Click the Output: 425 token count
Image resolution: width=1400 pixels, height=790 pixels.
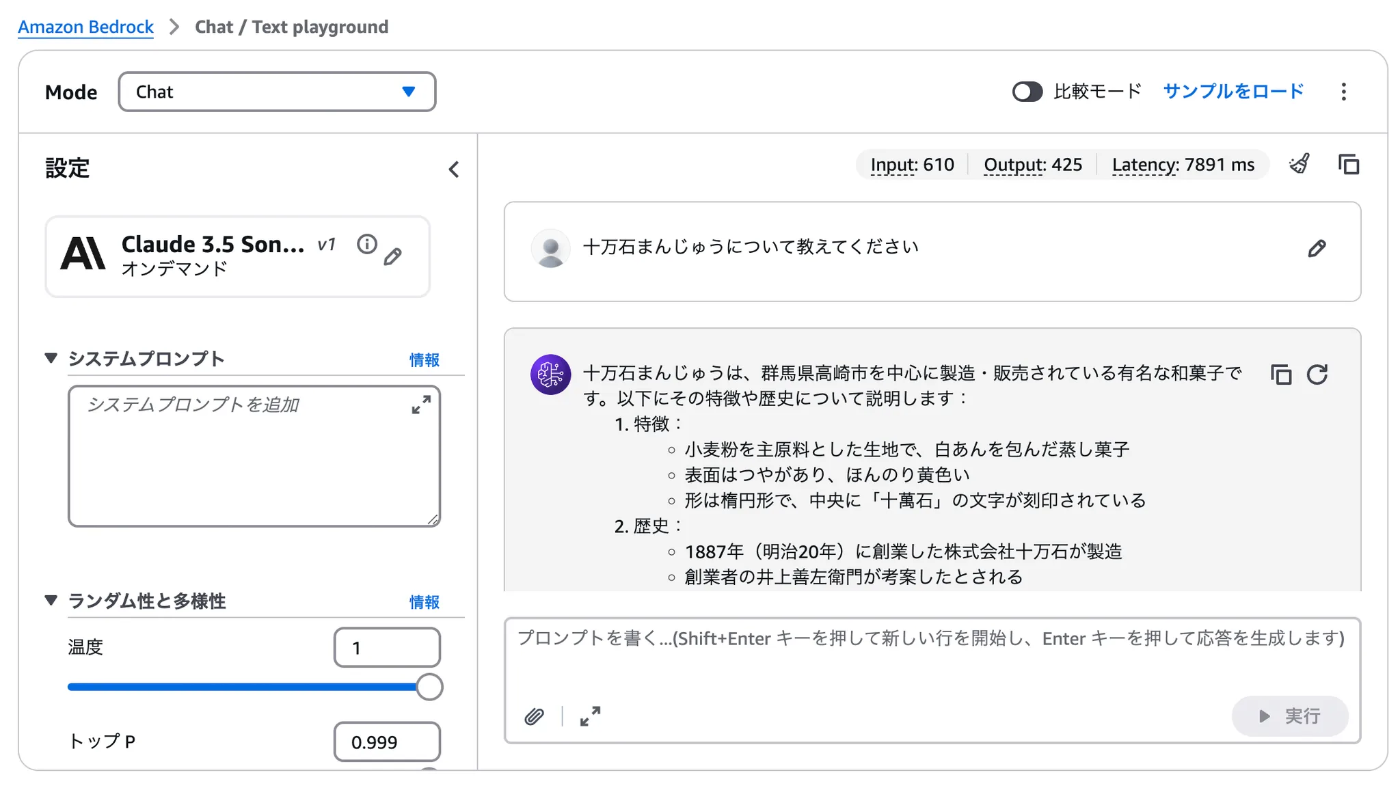[1033, 165]
